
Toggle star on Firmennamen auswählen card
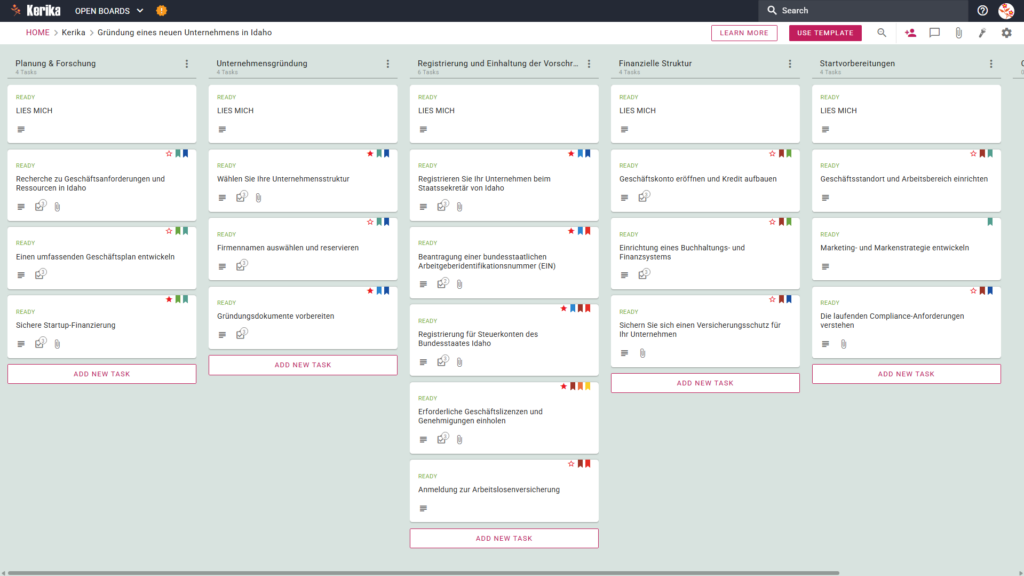(x=370, y=222)
